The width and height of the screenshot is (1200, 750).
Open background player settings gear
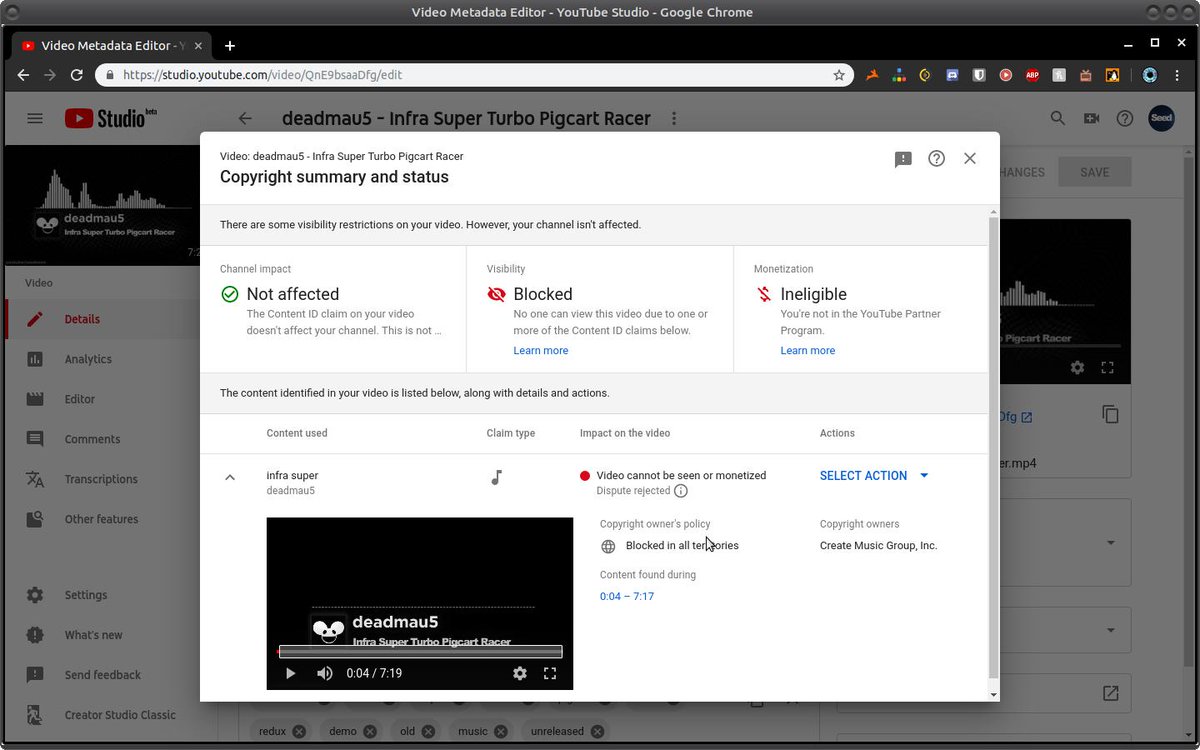pos(1077,367)
